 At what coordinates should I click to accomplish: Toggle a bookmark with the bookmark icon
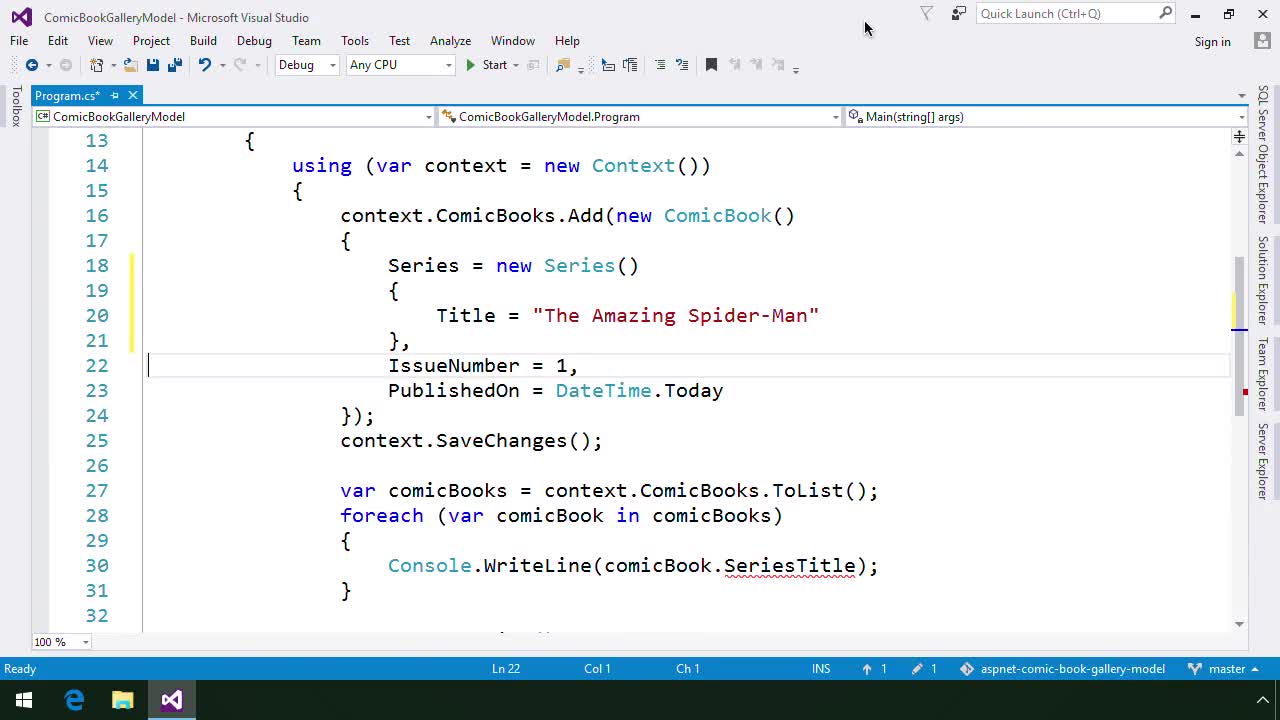click(711, 64)
